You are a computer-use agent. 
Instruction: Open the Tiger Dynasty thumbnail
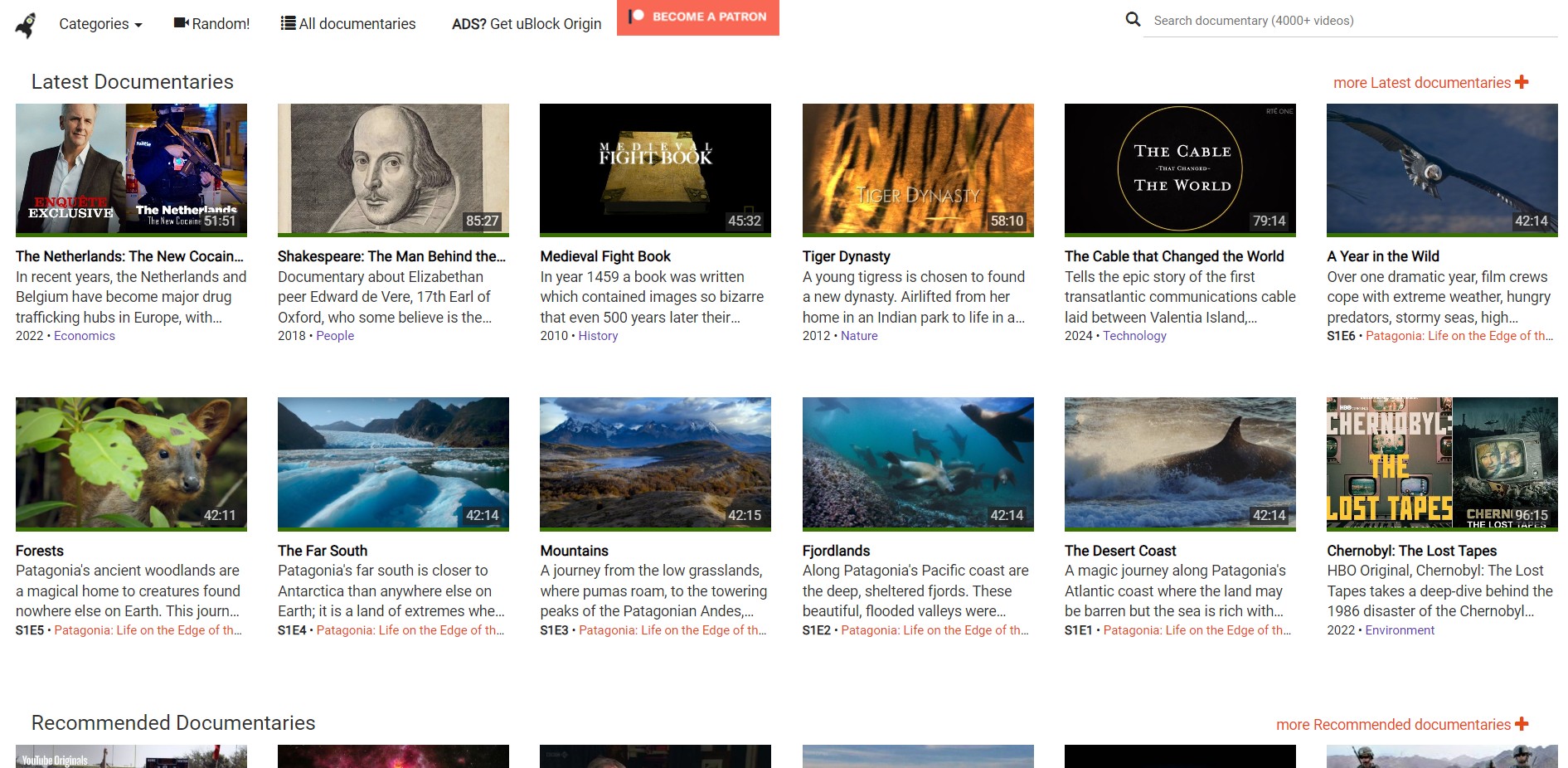pos(918,169)
